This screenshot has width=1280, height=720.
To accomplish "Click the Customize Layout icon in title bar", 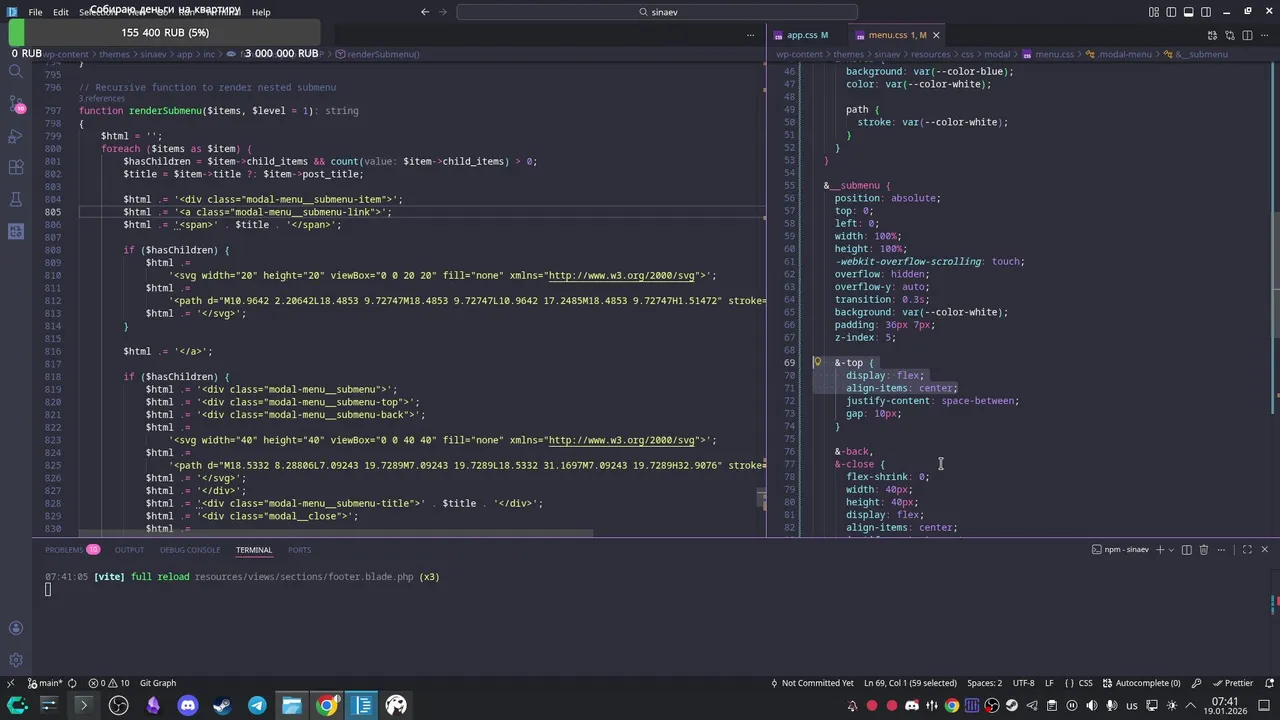I will 1154,12.
